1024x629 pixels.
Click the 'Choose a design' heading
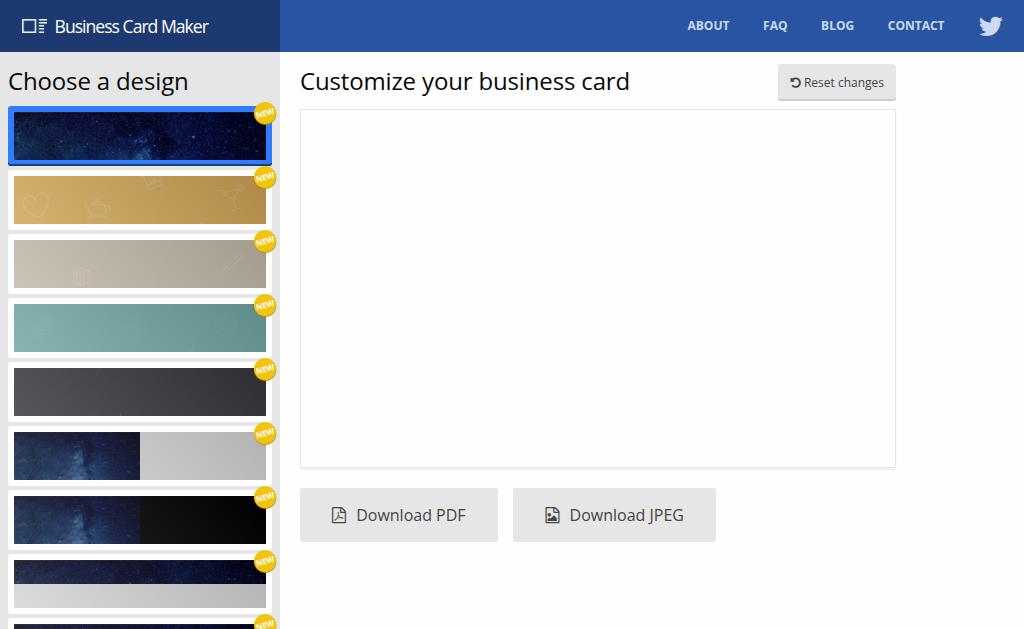click(98, 82)
